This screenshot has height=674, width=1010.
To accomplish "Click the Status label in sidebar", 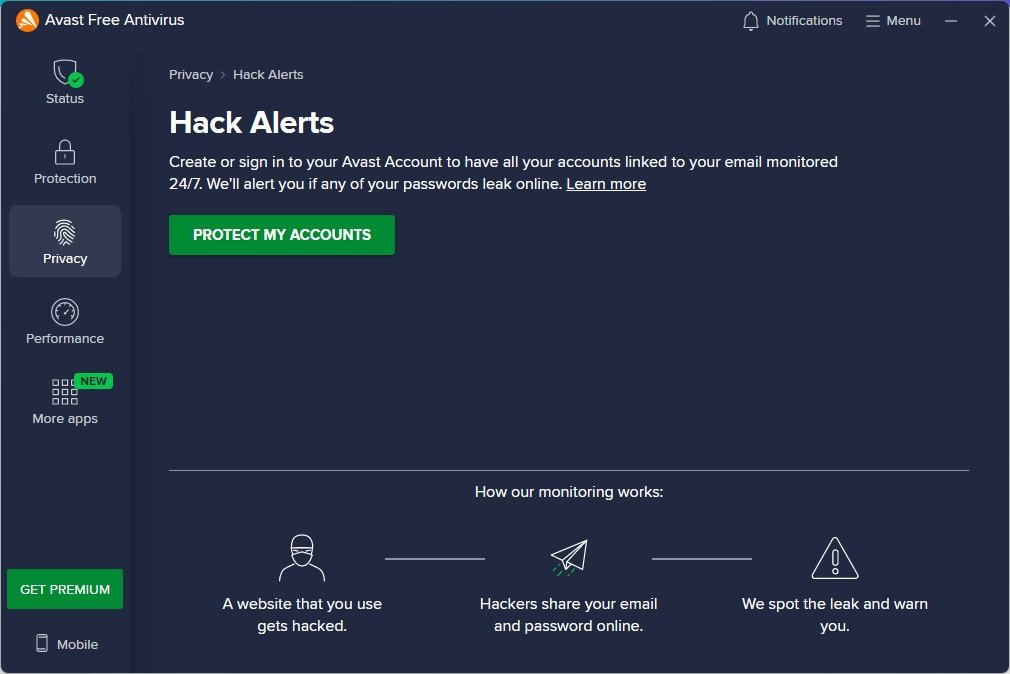I will (64, 99).
